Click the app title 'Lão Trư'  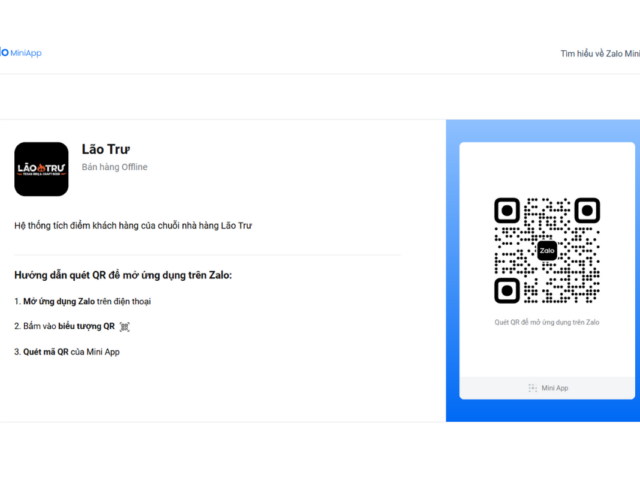pos(106,149)
